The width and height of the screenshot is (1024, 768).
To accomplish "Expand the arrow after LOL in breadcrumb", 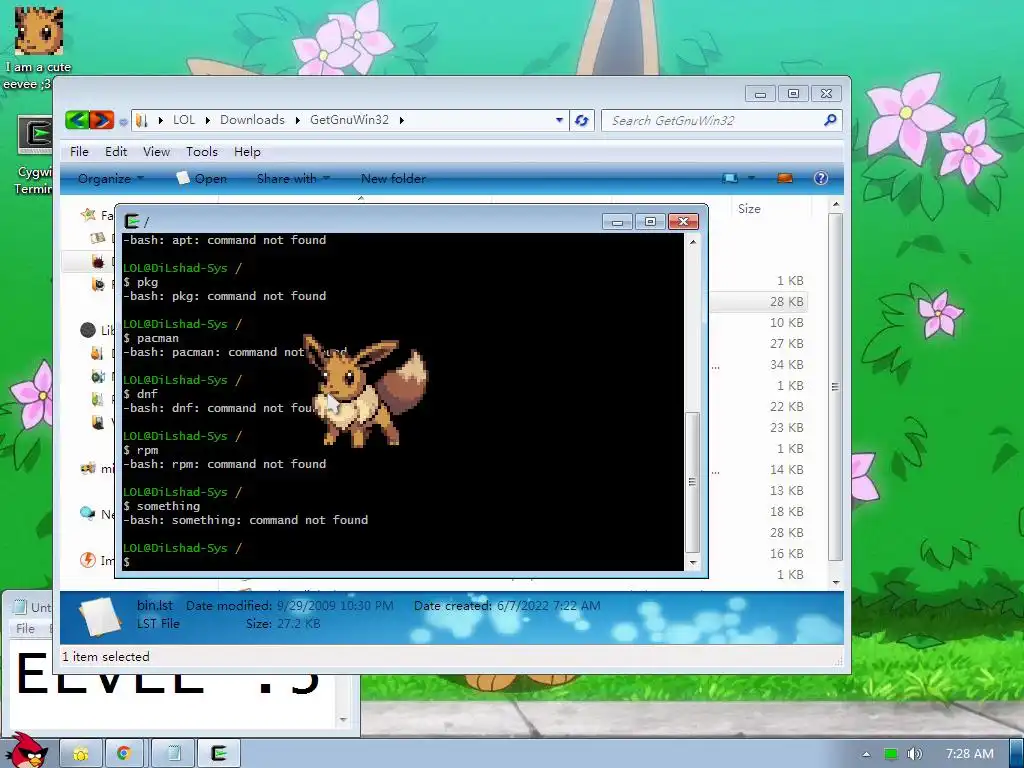I will [x=208, y=120].
